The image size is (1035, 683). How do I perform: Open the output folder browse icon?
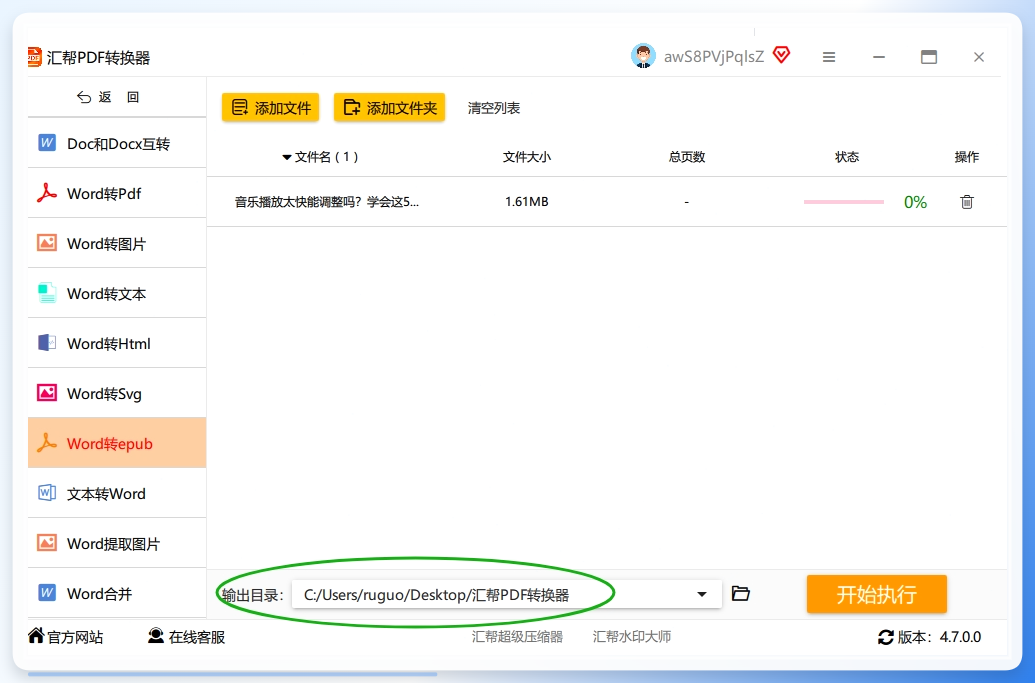[x=741, y=594]
